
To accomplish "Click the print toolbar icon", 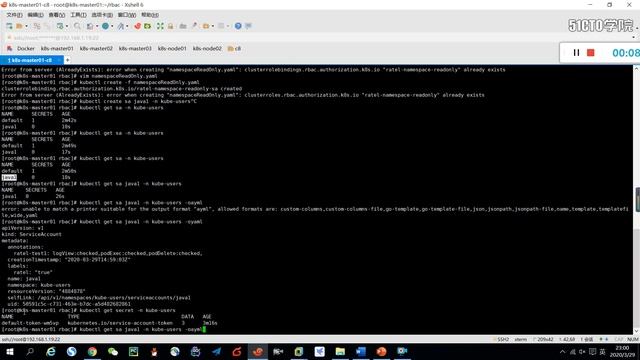I will pos(90,26).
